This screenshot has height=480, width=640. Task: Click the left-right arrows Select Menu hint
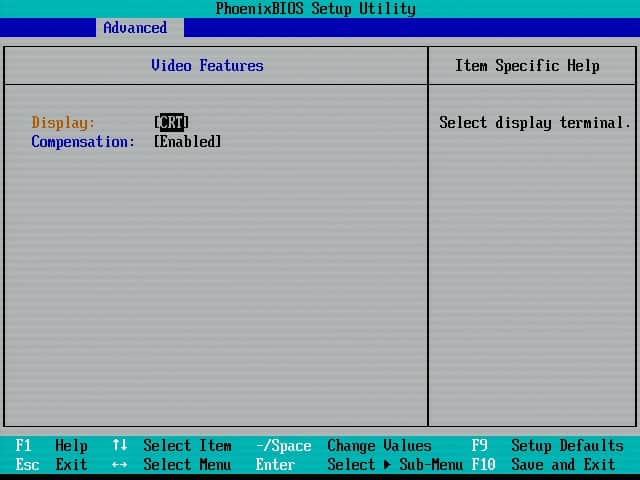(172, 464)
